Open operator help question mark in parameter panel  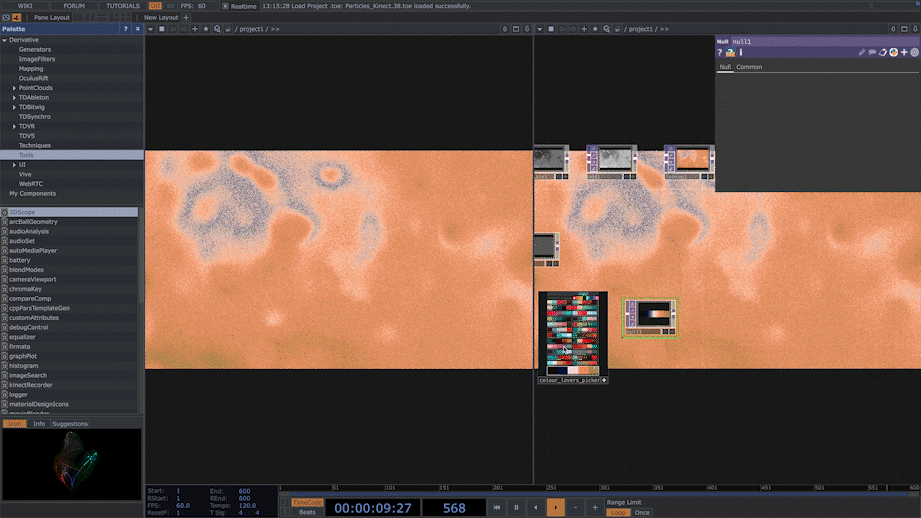(720, 53)
